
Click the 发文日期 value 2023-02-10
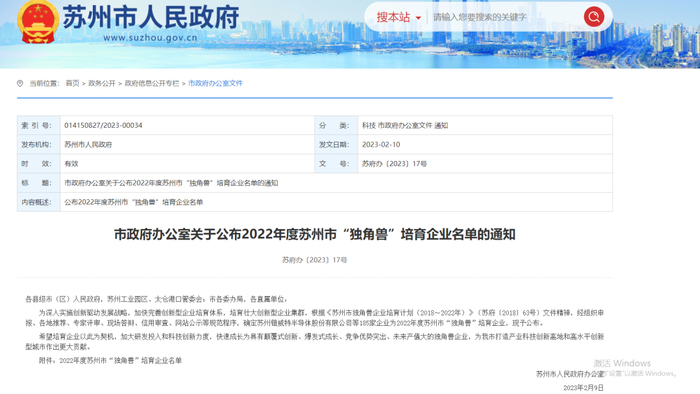pos(381,145)
